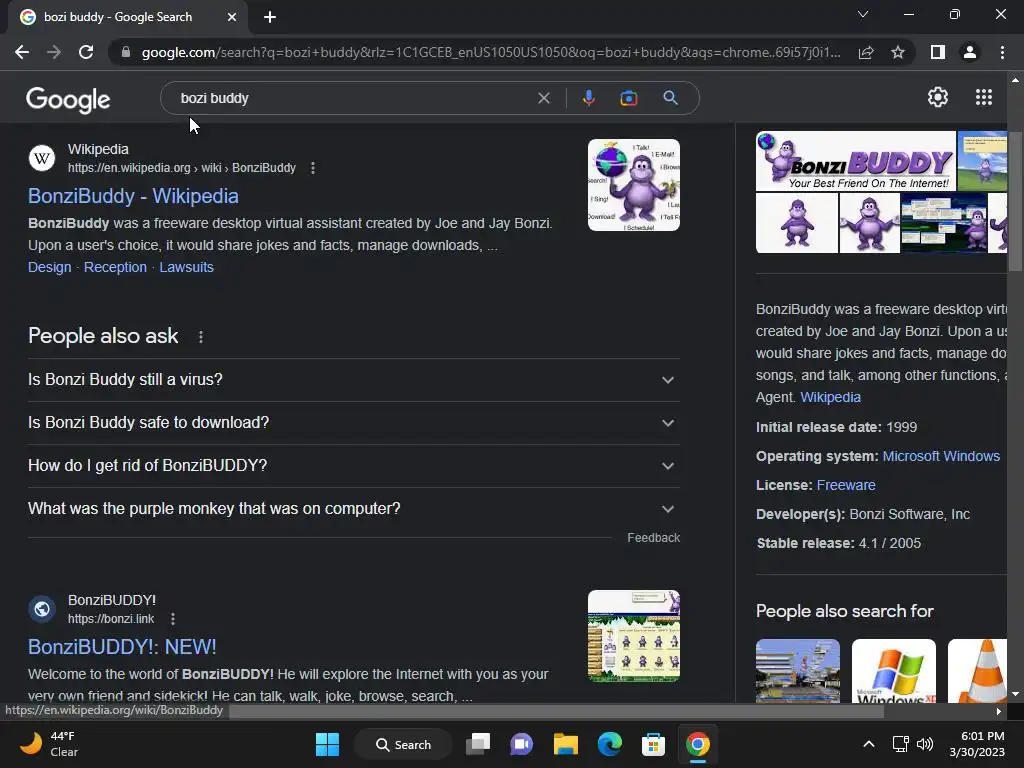The image size is (1024, 768).
Task: Open the Chrome side panel icon
Action: pyautogui.click(x=938, y=52)
